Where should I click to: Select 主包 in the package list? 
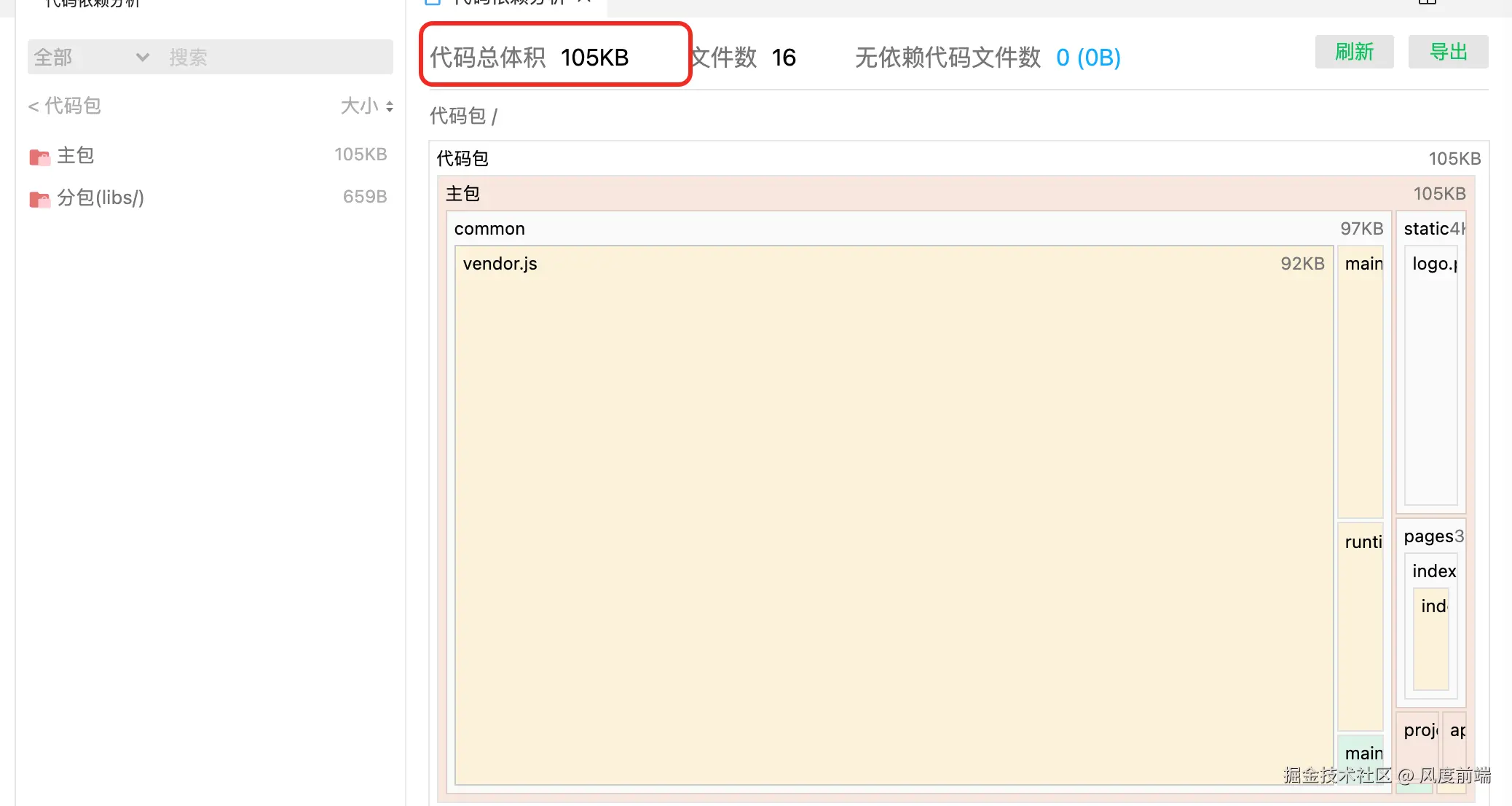[x=76, y=155]
